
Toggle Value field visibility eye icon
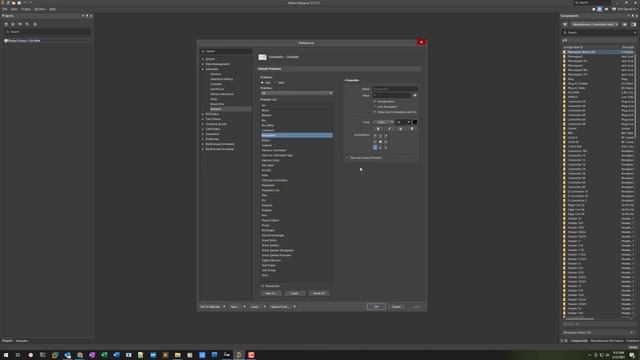tap(415, 96)
